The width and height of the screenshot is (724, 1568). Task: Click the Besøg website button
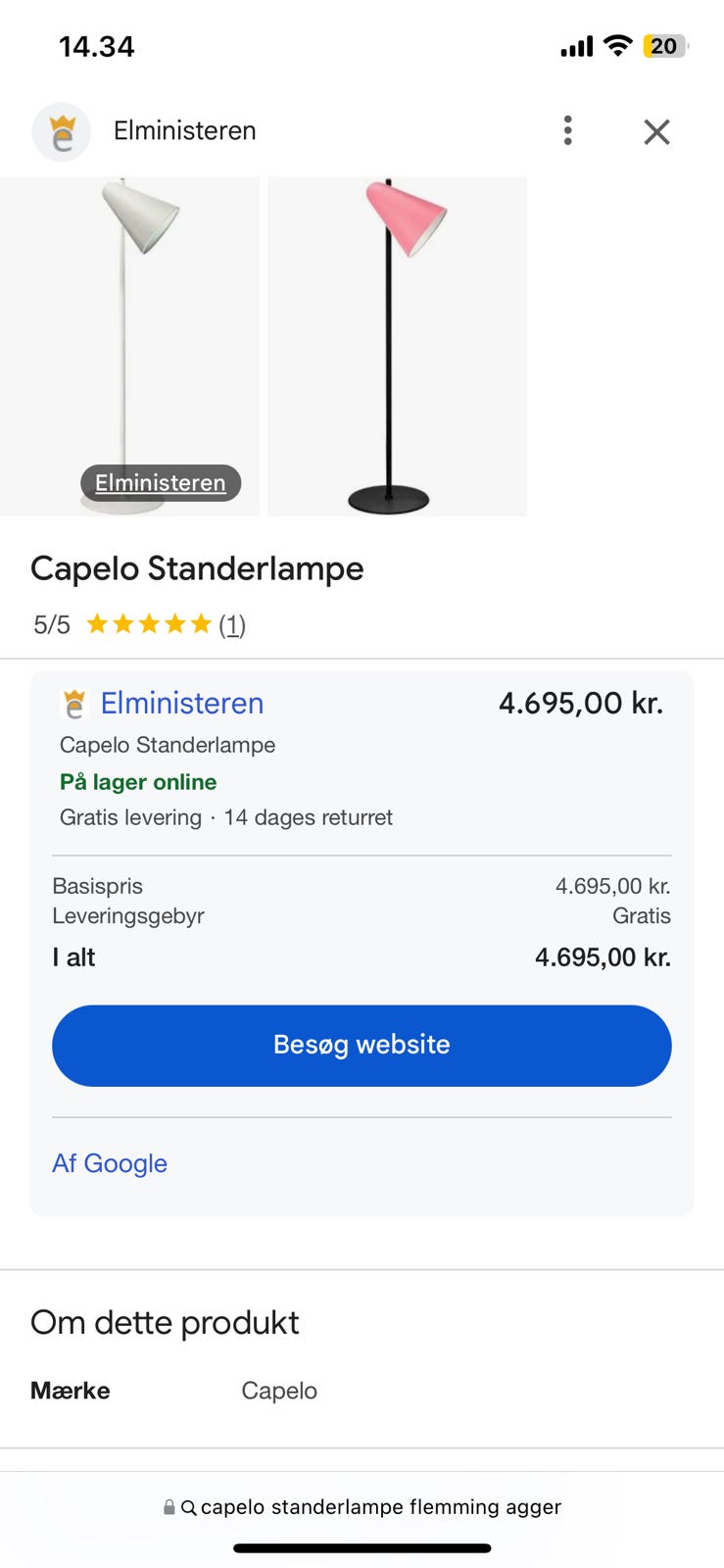(x=362, y=1045)
